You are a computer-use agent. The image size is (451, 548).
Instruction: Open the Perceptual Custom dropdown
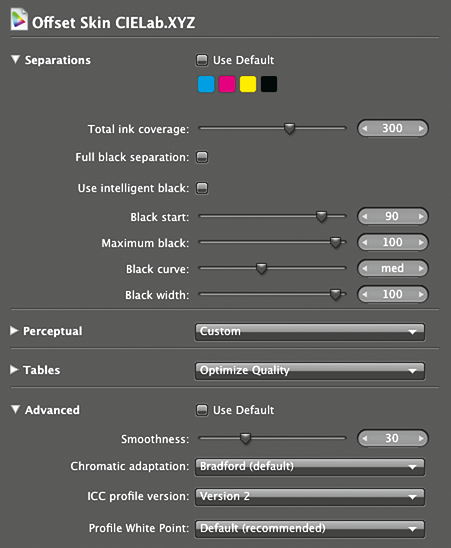(x=310, y=332)
